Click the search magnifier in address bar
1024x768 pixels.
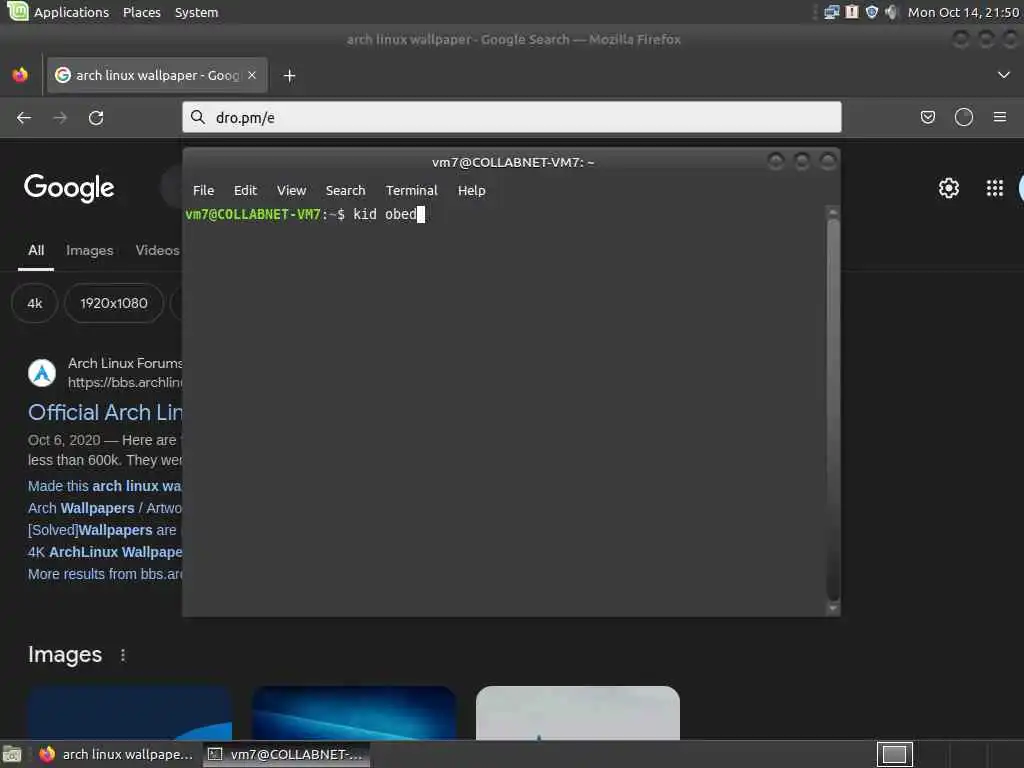(x=198, y=117)
